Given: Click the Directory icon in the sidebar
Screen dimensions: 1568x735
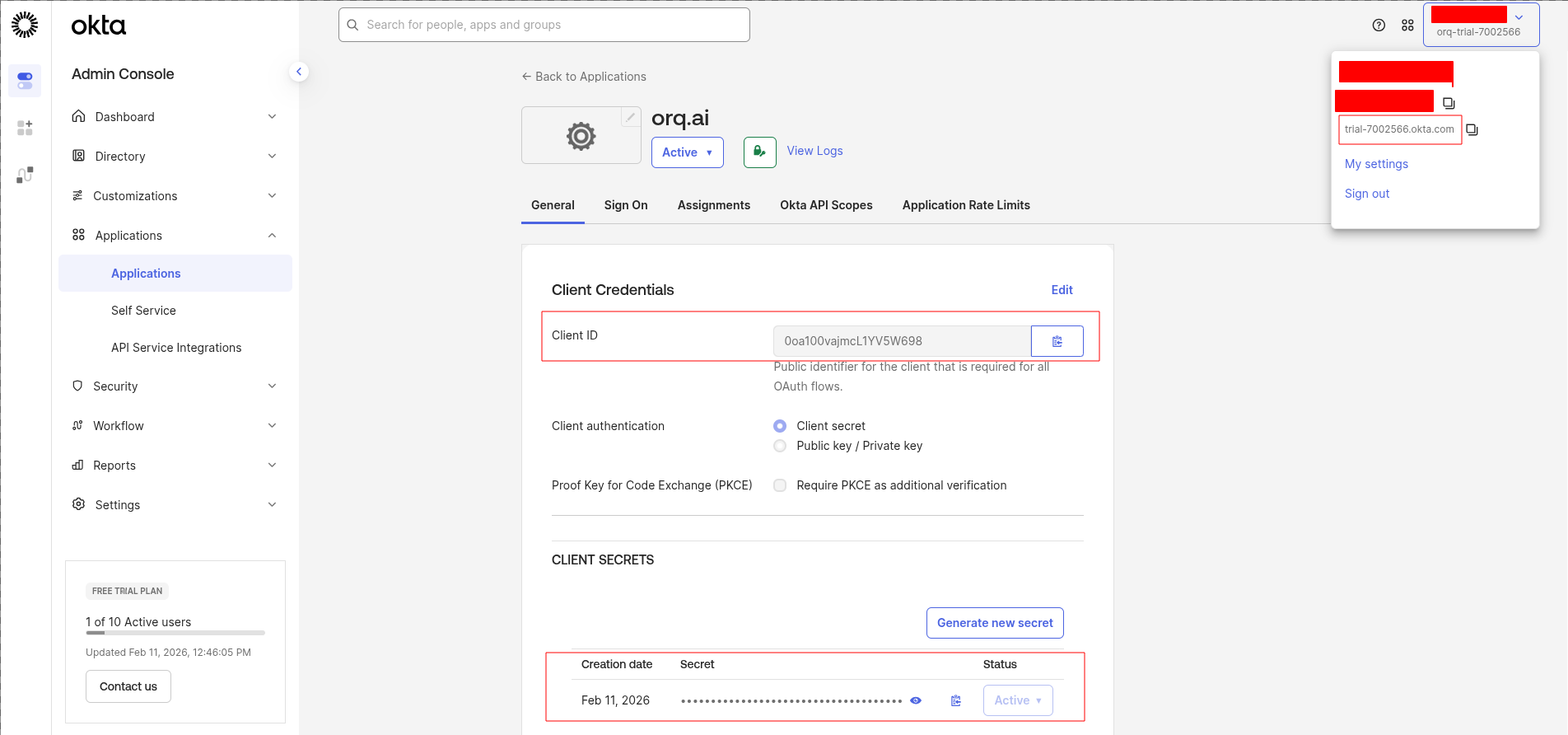Looking at the screenshot, I should pos(78,156).
